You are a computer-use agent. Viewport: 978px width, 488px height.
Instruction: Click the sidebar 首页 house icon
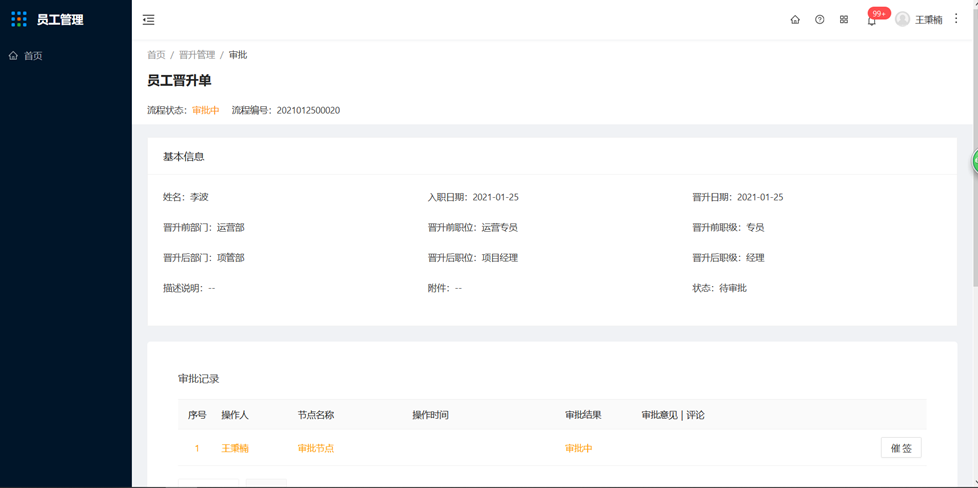(13, 56)
